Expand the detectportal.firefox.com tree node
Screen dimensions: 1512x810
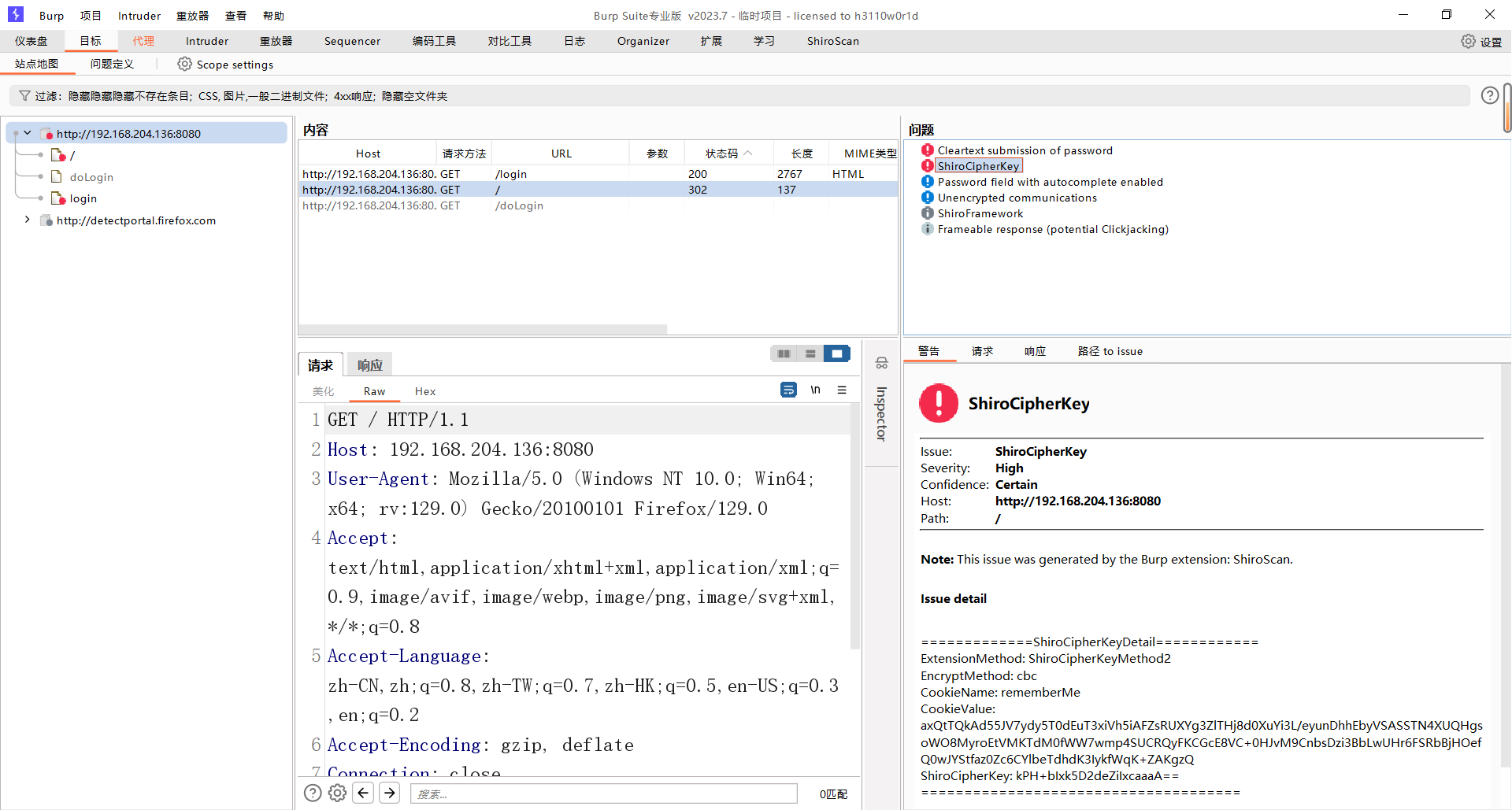[28, 220]
